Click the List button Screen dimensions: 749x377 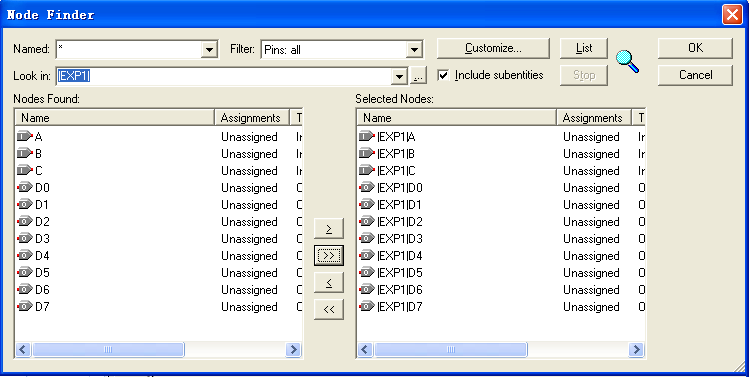[x=584, y=48]
